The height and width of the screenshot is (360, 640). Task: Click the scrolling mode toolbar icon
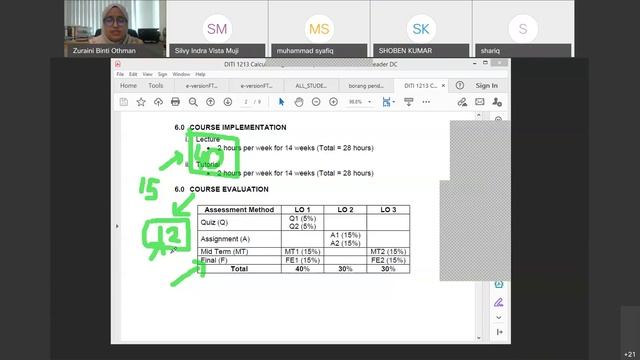[409, 102]
